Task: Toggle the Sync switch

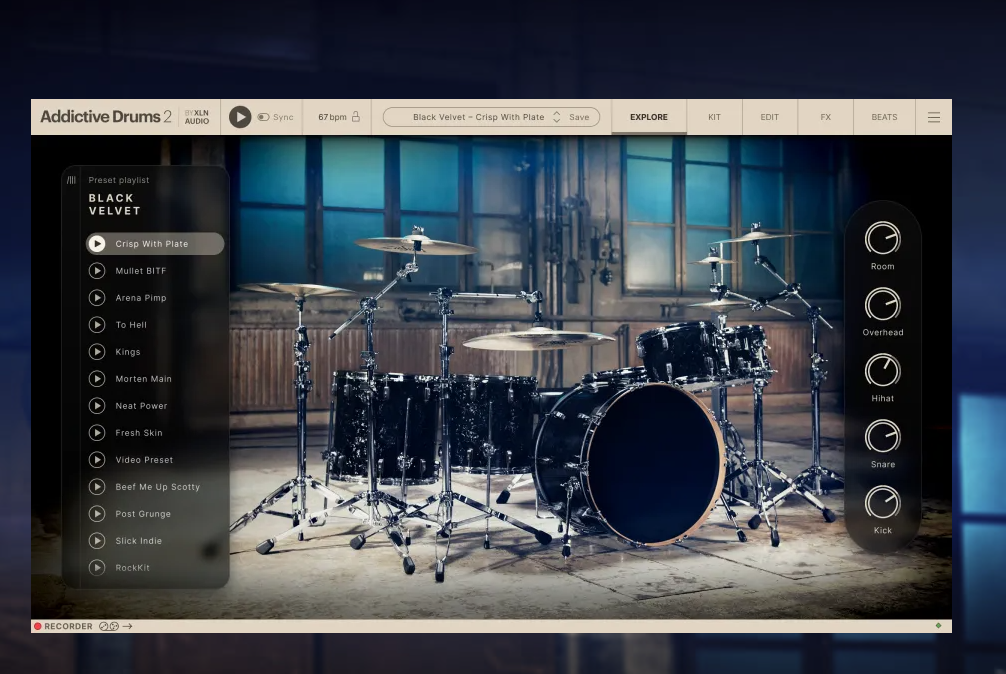Action: [x=264, y=117]
